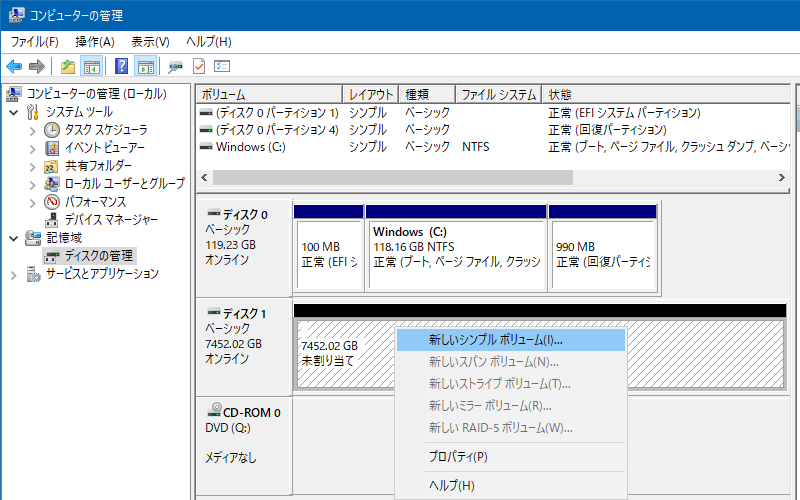
Task: Open デバイス マネージャー tree item
Action: (x=101, y=220)
